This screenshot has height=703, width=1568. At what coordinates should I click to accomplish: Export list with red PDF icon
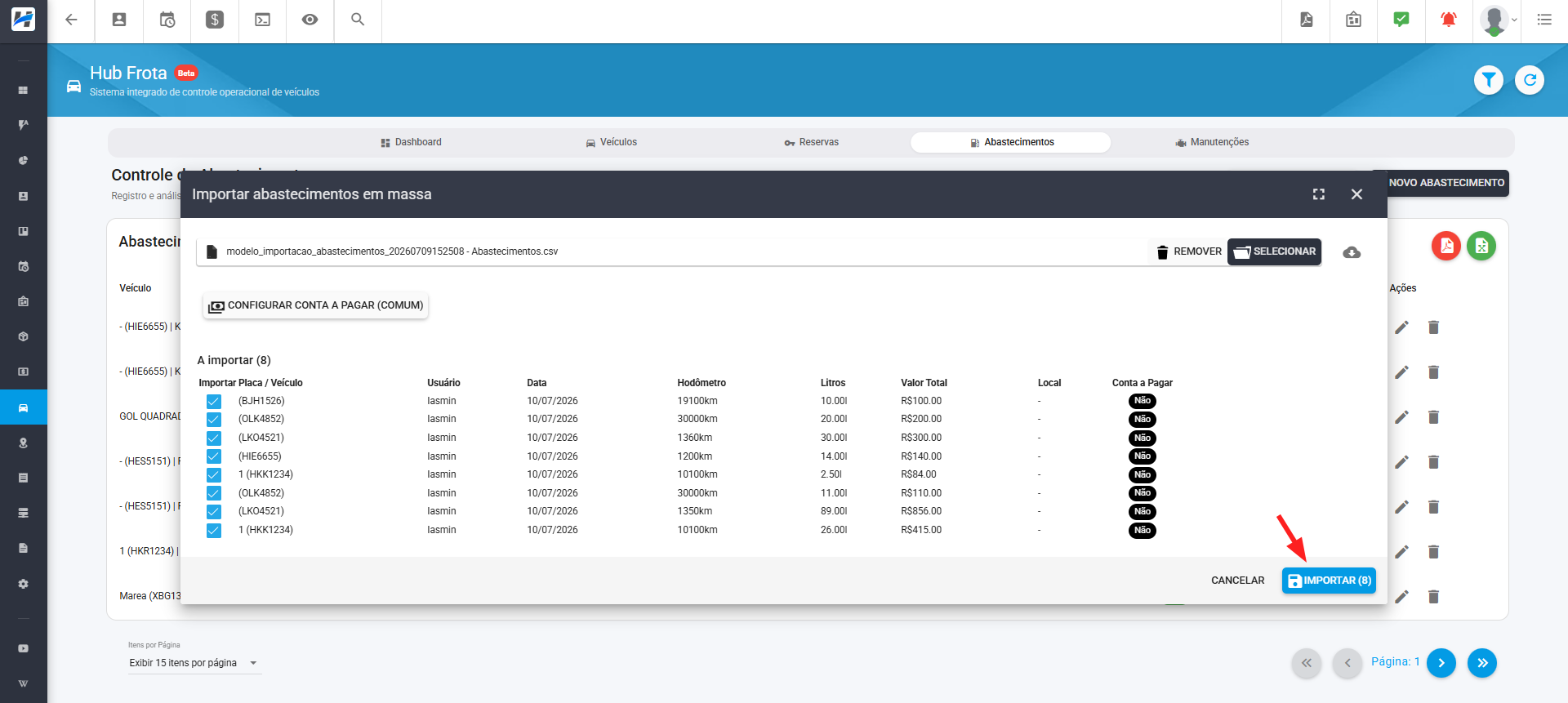click(1446, 246)
